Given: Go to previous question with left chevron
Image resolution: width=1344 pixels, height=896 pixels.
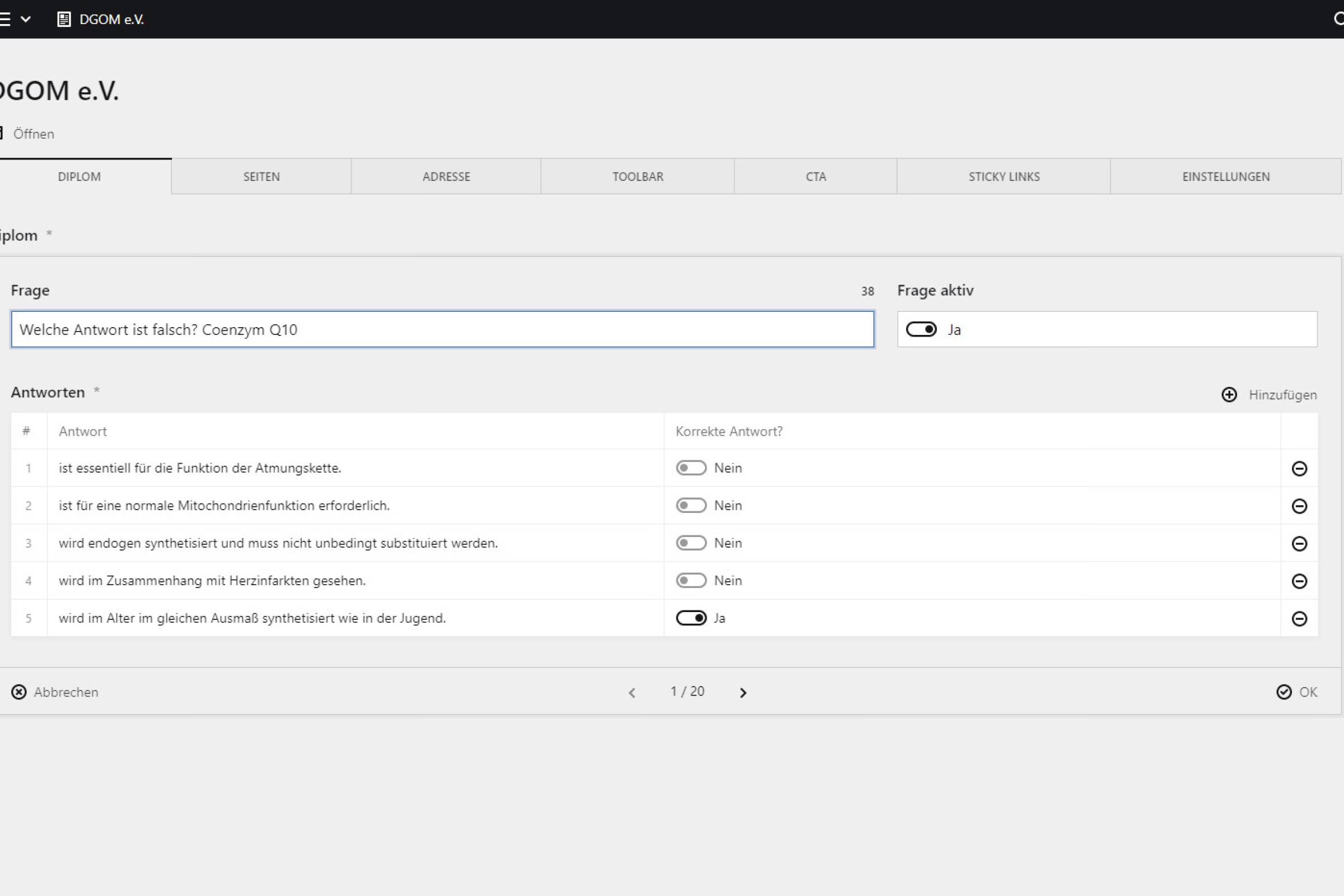Looking at the screenshot, I should (632, 693).
